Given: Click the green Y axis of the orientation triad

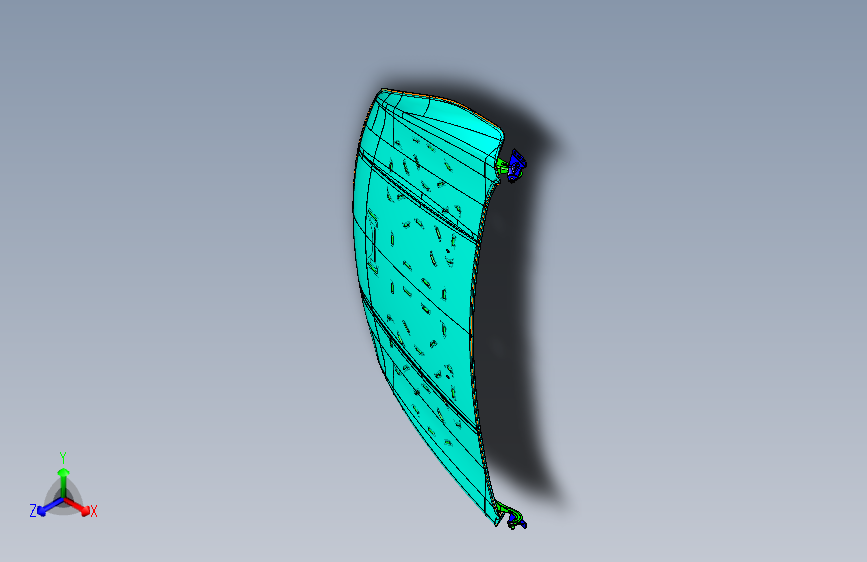Looking at the screenshot, I should pyautogui.click(x=64, y=483).
